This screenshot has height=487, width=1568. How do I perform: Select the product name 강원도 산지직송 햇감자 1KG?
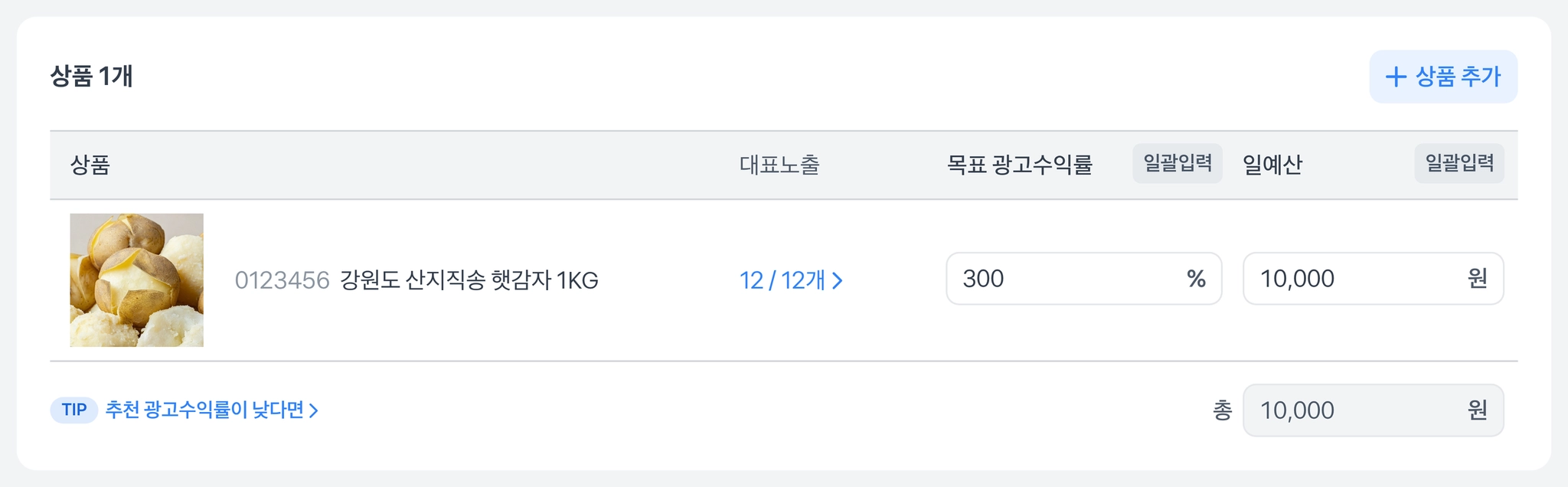(469, 280)
